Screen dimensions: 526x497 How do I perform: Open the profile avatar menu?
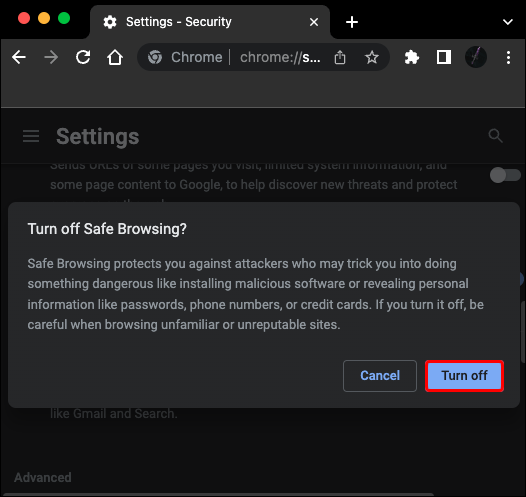(476, 57)
